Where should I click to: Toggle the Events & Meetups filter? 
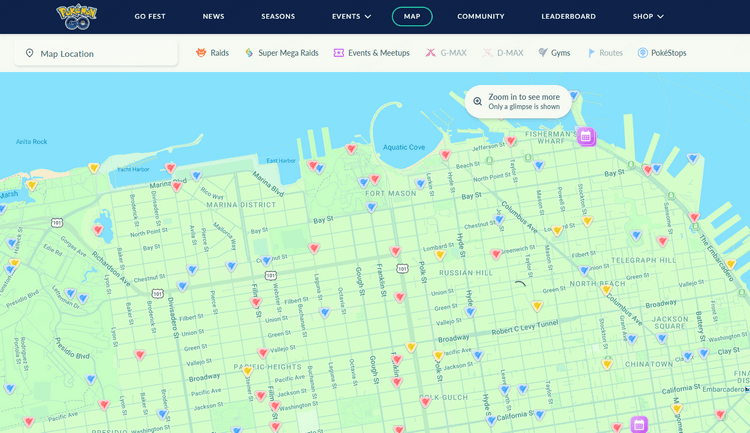click(371, 53)
